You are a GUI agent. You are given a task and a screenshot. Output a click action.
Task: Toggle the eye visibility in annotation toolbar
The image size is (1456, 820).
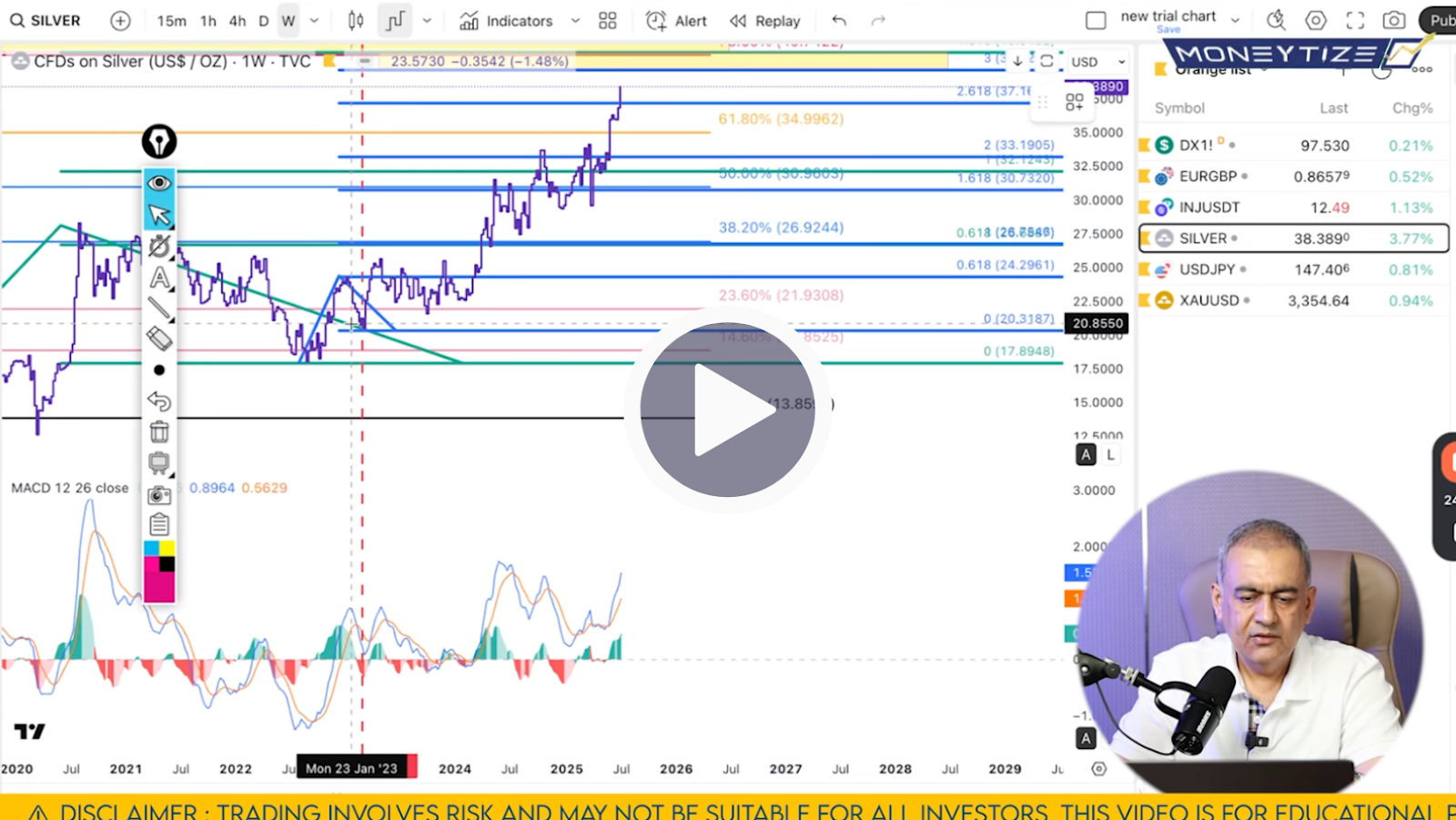click(159, 183)
